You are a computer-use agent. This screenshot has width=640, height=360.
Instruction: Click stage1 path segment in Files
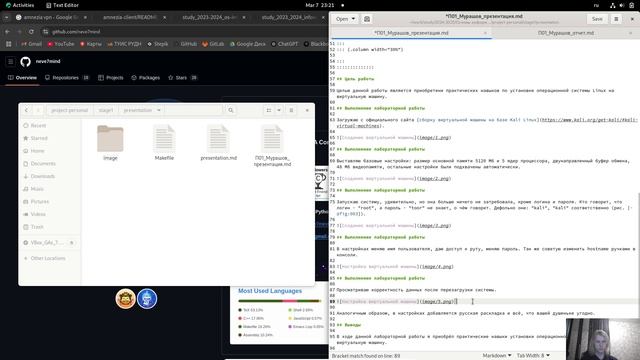tap(106, 110)
